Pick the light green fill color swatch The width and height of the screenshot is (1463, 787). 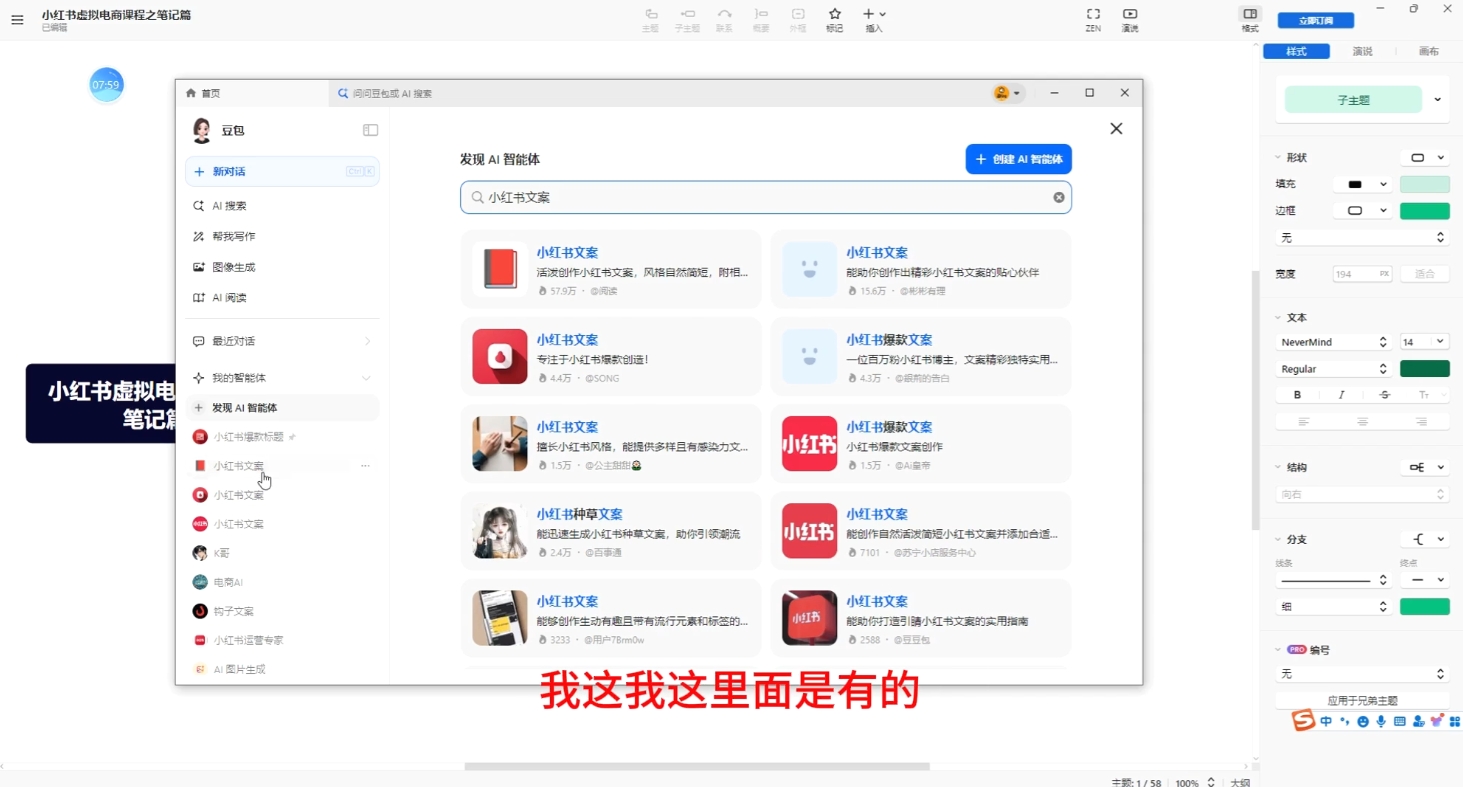click(1425, 184)
